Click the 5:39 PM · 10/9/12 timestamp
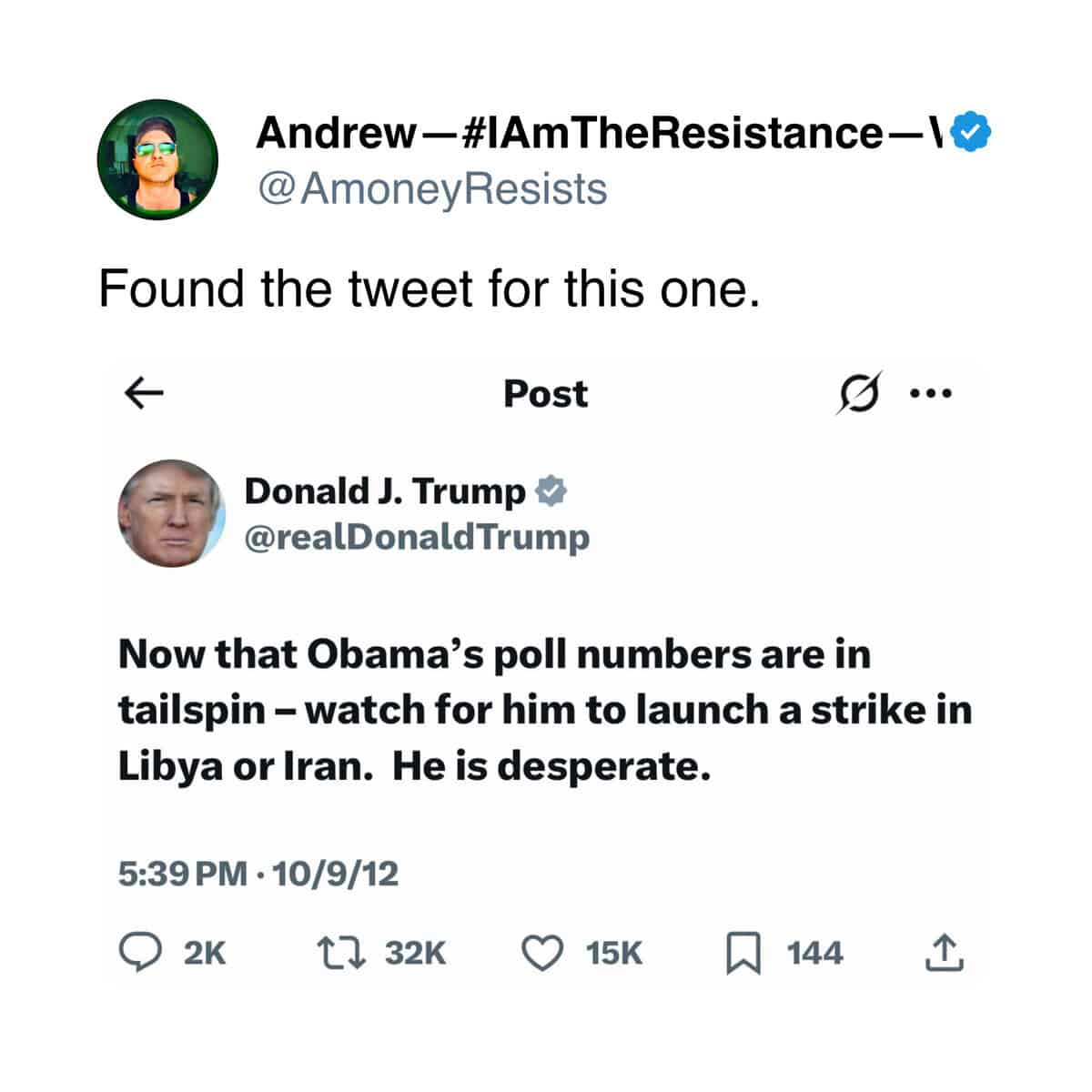Viewport: 1092px width, 1092px height. [258, 875]
